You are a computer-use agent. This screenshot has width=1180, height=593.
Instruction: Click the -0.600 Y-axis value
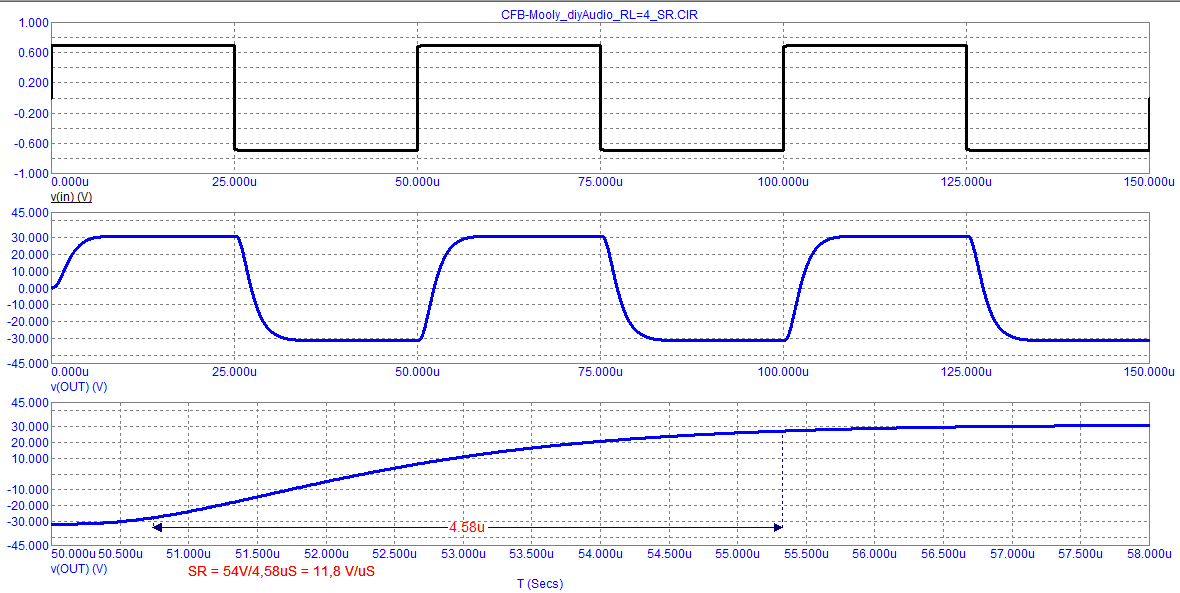point(32,144)
